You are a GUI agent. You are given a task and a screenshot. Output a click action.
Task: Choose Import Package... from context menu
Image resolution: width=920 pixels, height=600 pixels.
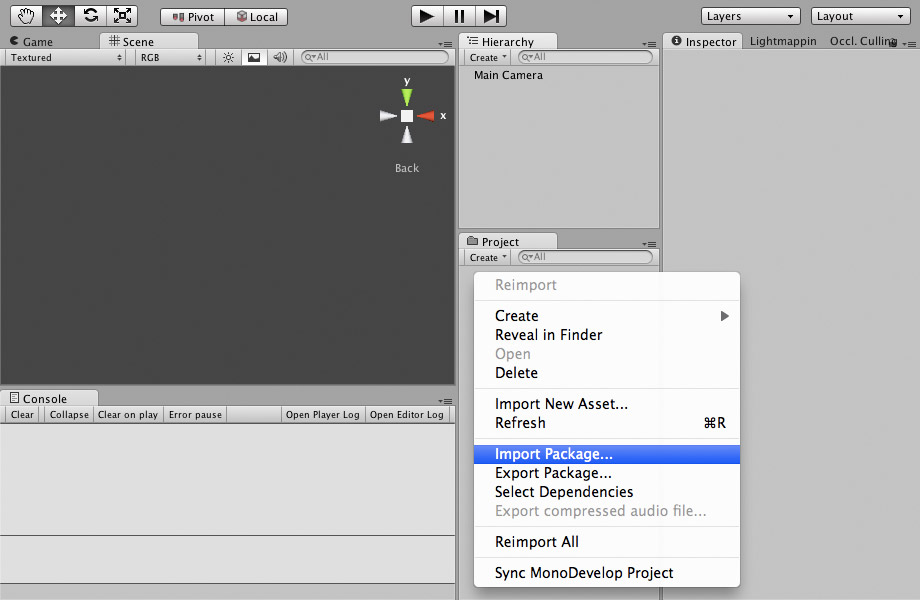click(554, 454)
